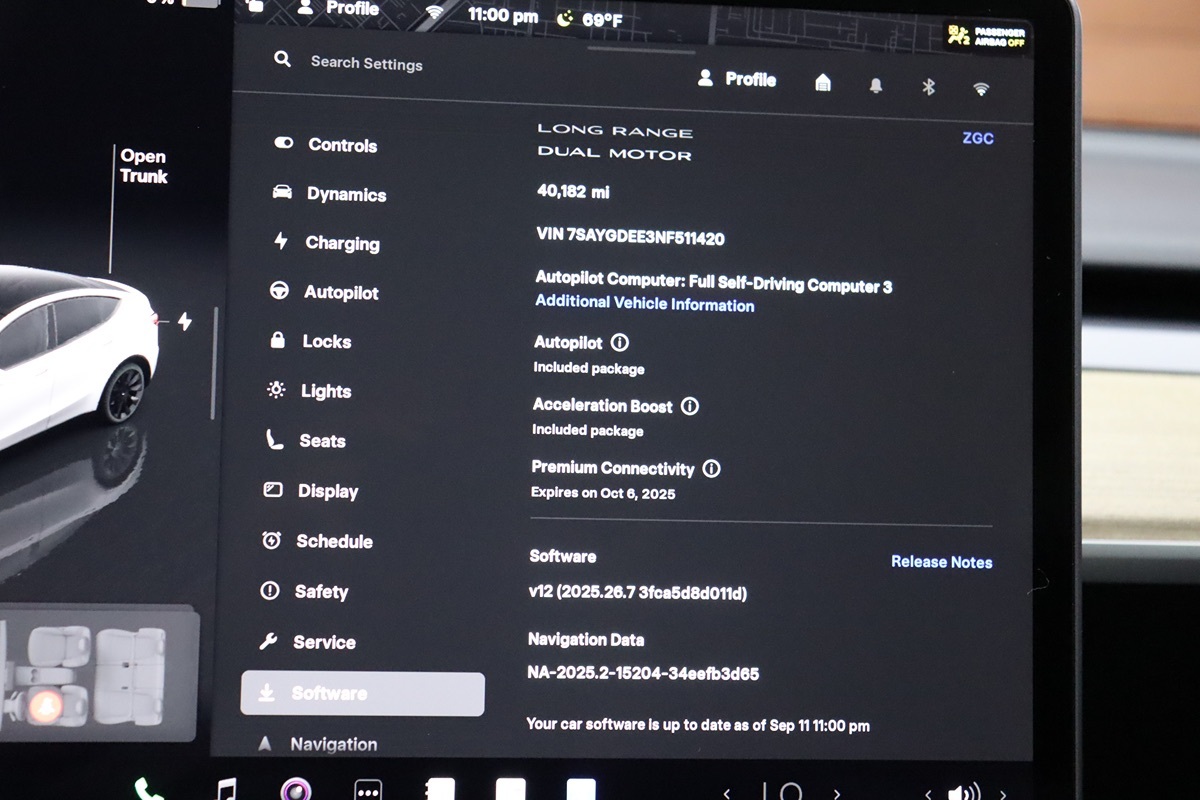
Task: Tap the charge port lightning icon
Action: pyautogui.click(x=185, y=321)
